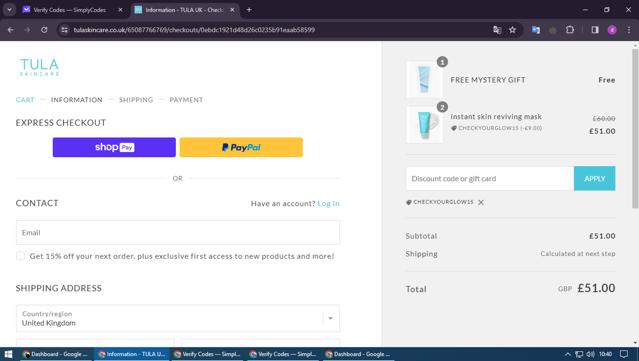This screenshot has height=361, width=639.
Task: Open the Chrome three-dot menu
Action: 629,30
